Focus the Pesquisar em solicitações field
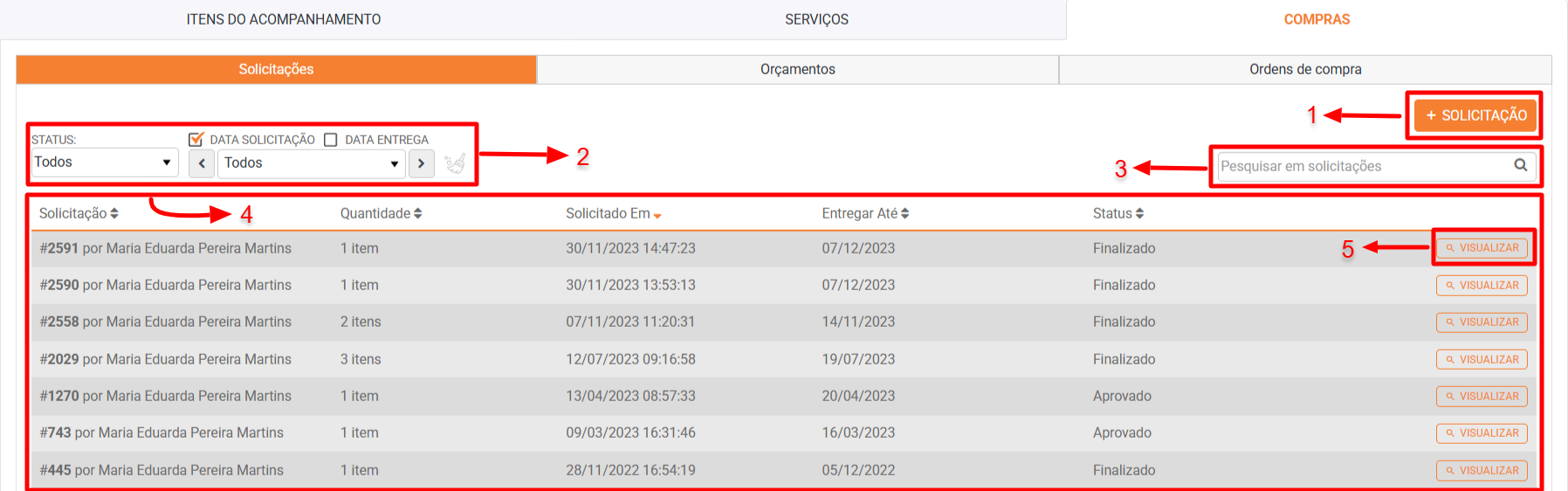Image resolution: width=1568 pixels, height=491 pixels. [1362, 166]
